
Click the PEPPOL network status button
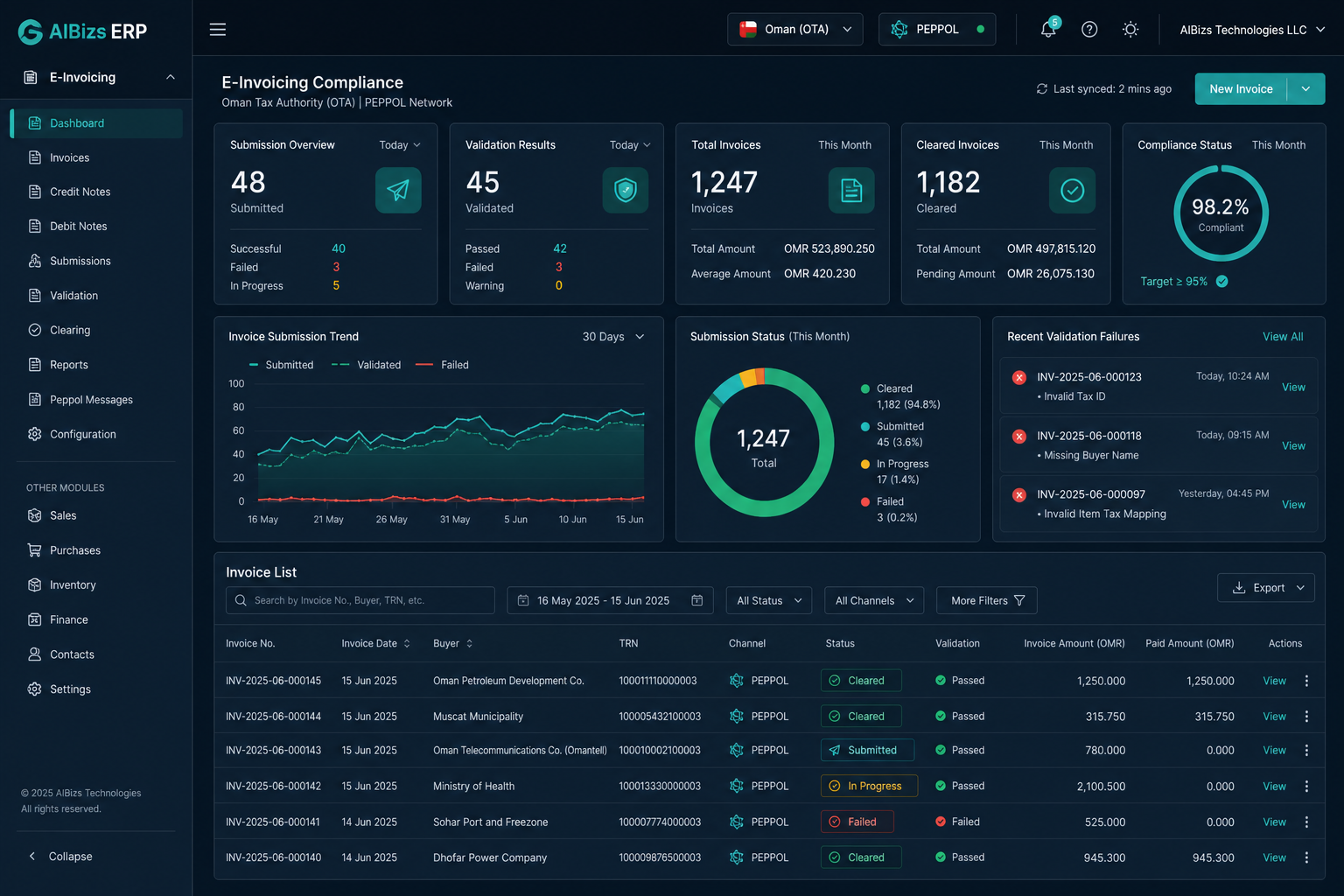937,29
